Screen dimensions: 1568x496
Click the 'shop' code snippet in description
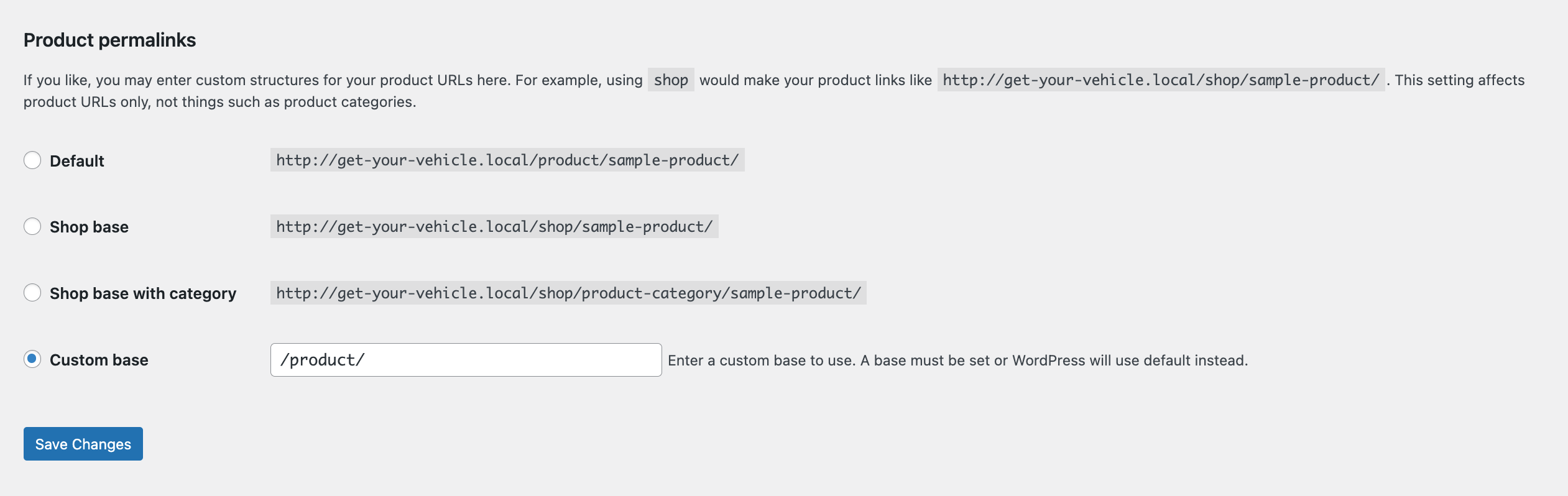coord(671,80)
